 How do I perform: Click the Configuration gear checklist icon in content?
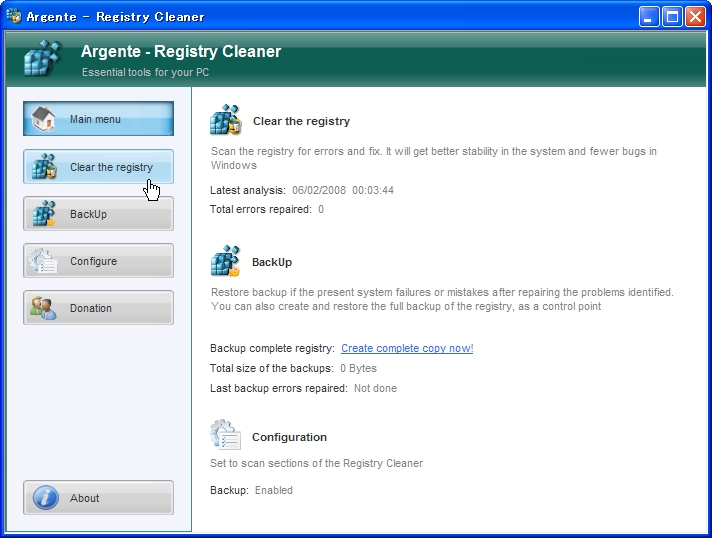coord(225,435)
